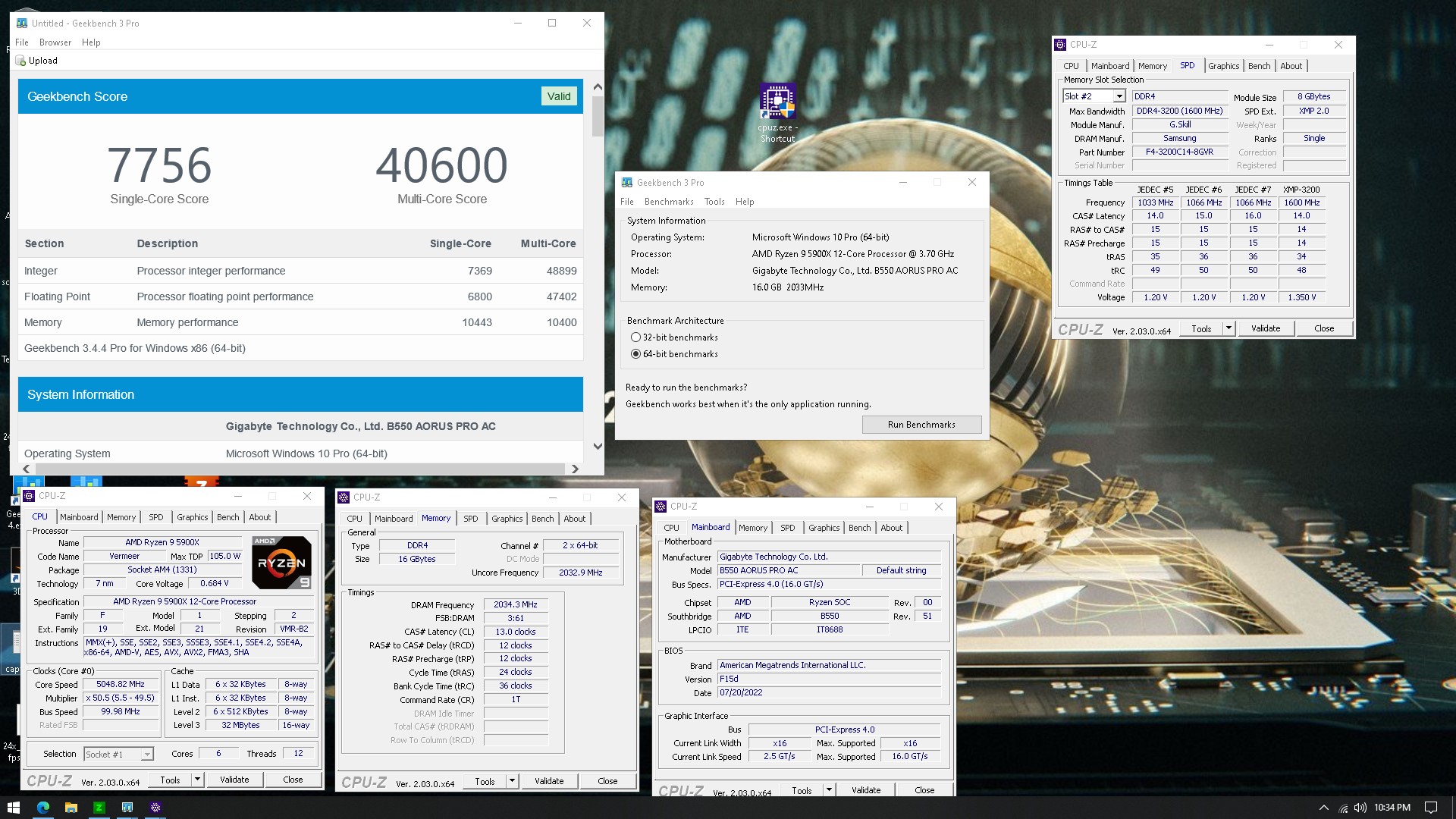Click the scroll down arrow in Geekbench results
1456x819 pixels.
(598, 446)
